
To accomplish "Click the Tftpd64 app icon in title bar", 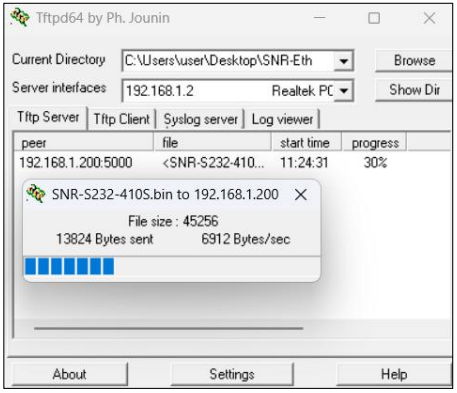I will [19, 17].
